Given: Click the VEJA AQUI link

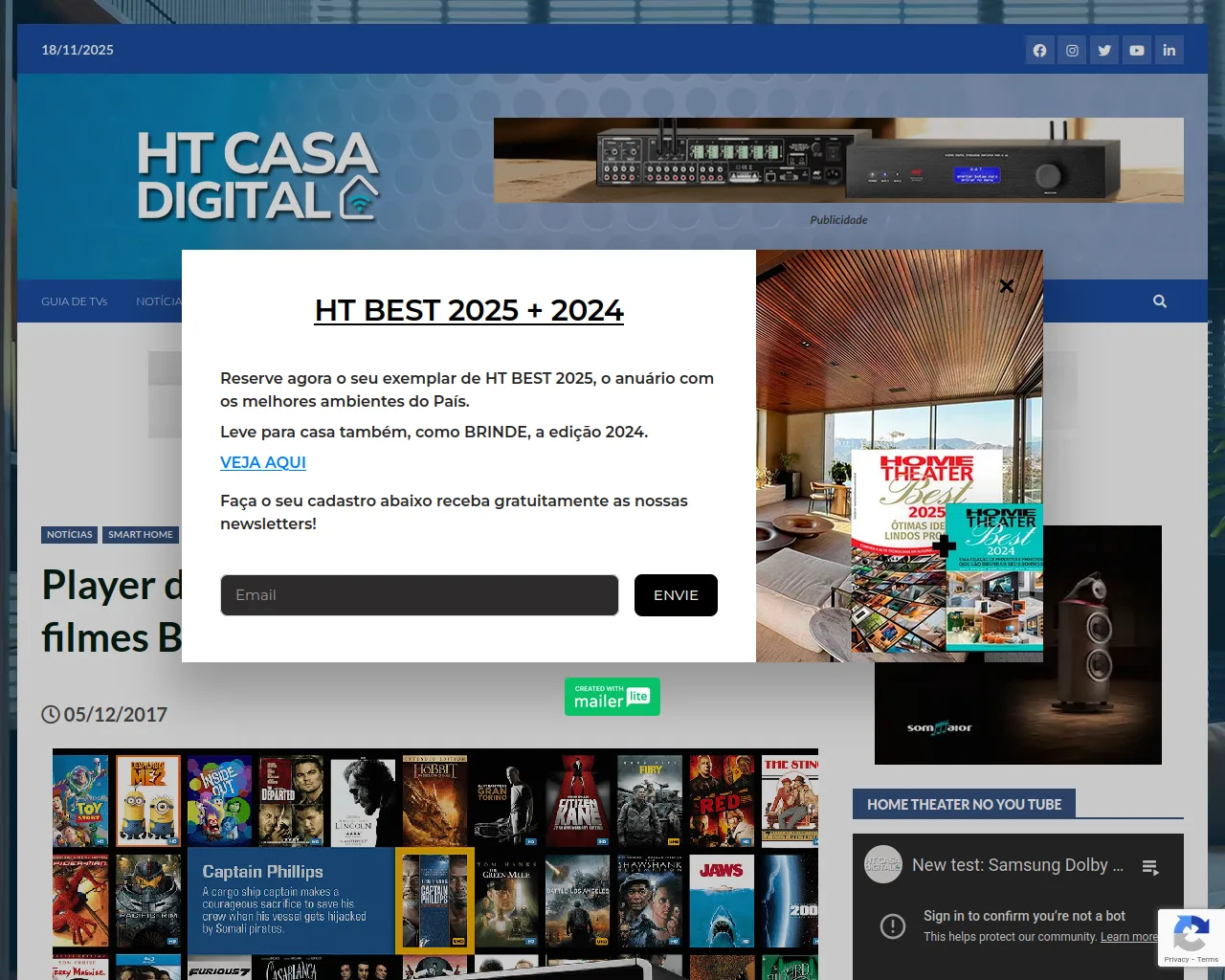Looking at the screenshot, I should [262, 462].
